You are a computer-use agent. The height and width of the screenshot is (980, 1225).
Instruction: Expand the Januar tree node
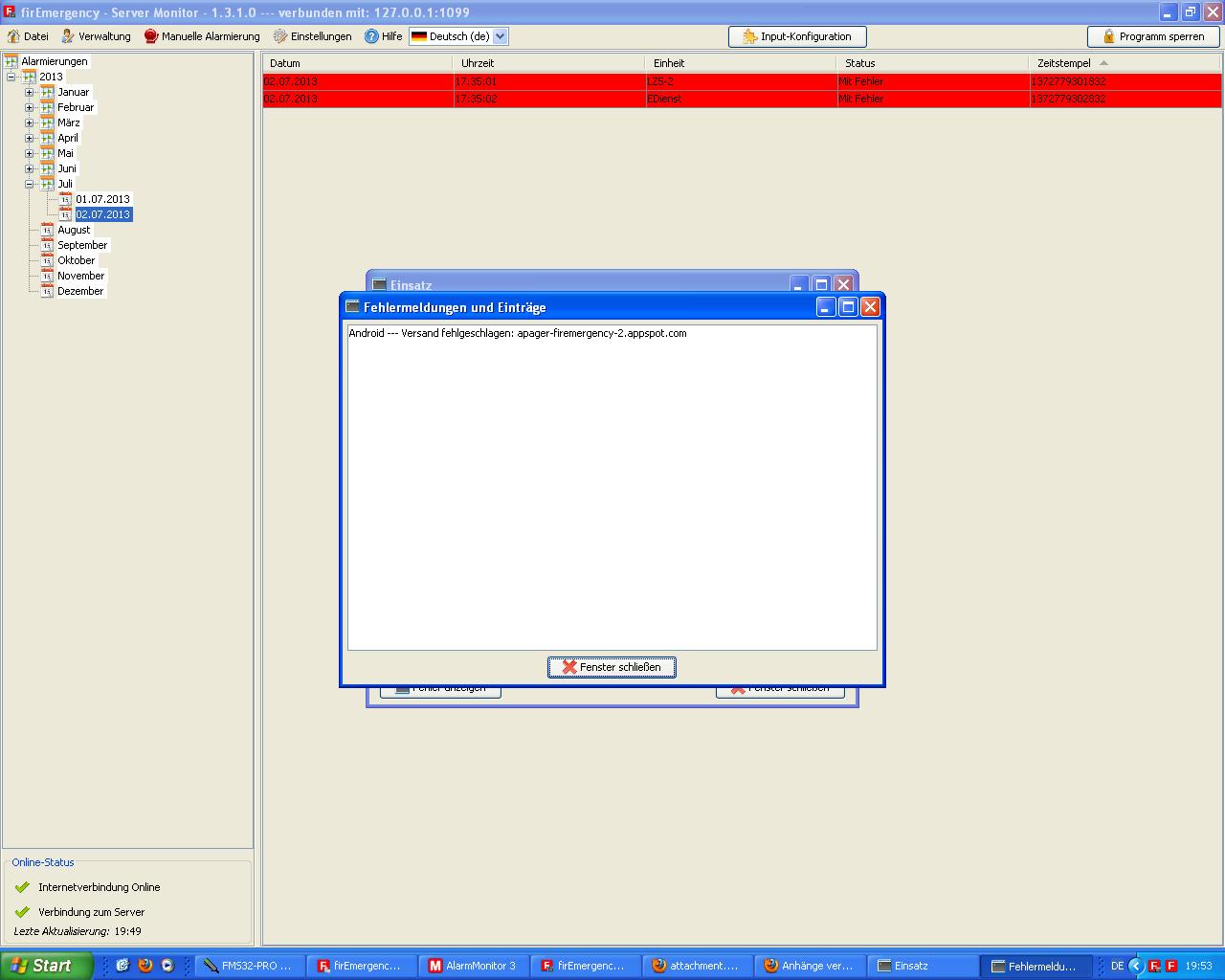click(x=30, y=93)
